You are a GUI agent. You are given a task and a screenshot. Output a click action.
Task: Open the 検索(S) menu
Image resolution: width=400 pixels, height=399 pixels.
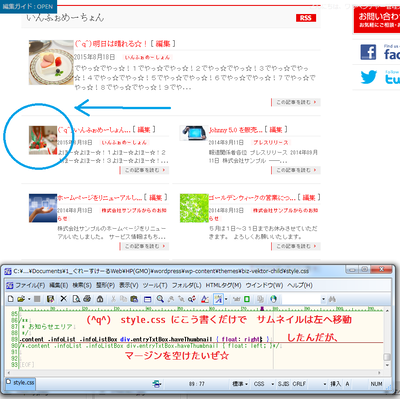click(82, 285)
